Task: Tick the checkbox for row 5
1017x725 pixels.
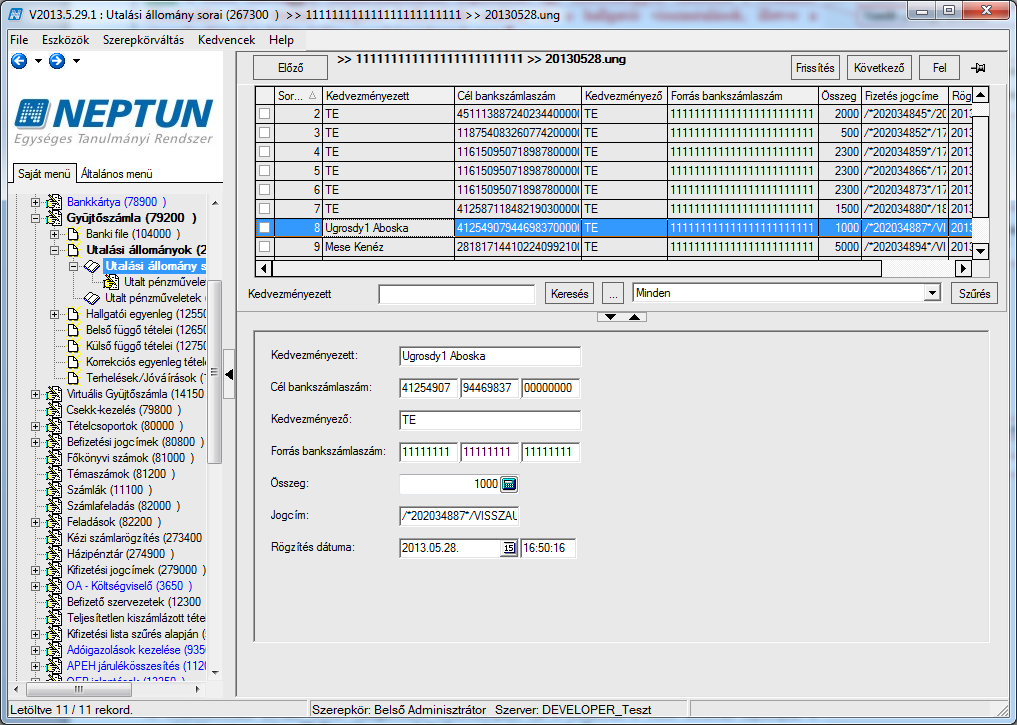Action: click(265, 171)
